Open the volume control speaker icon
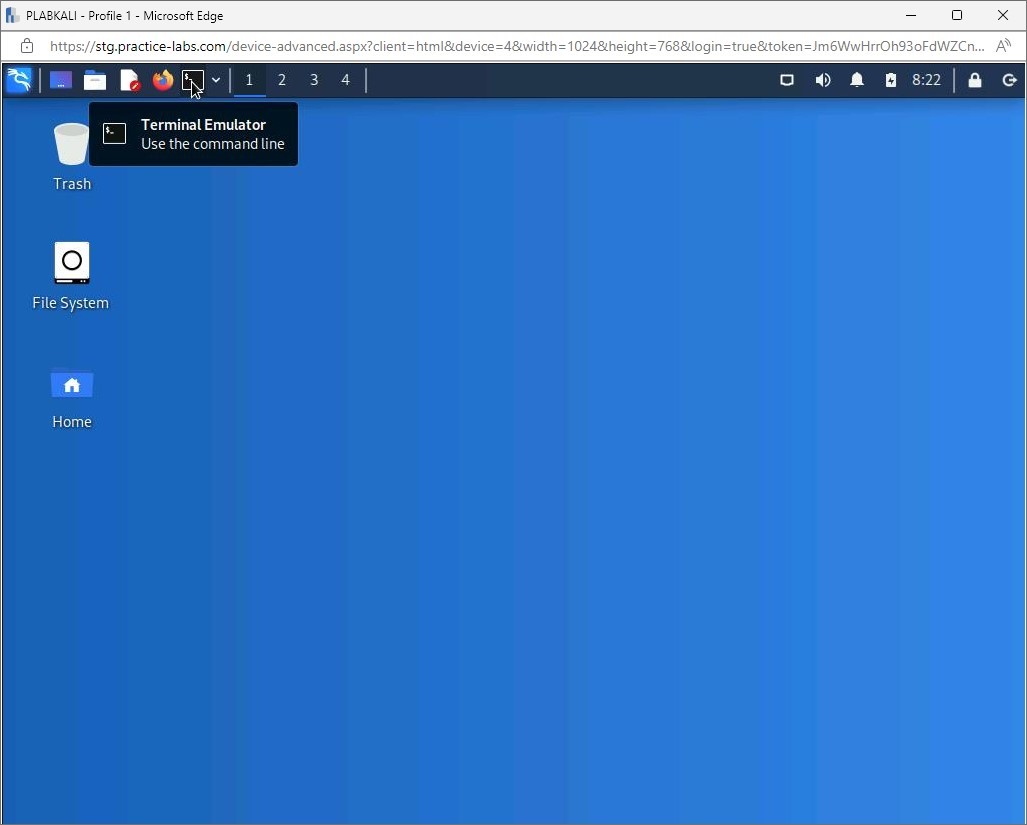The height and width of the screenshot is (825, 1027). 822,80
